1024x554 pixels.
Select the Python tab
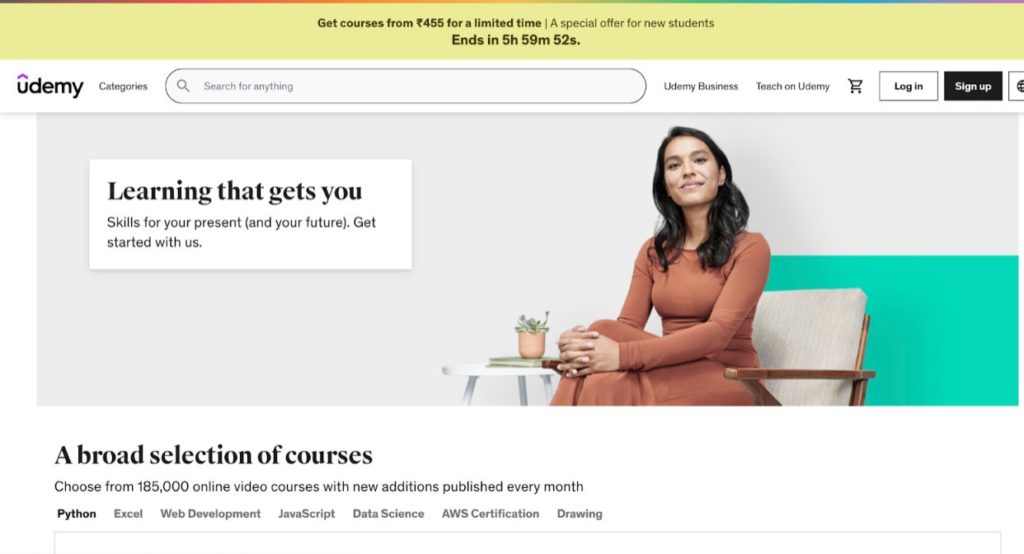coord(76,513)
